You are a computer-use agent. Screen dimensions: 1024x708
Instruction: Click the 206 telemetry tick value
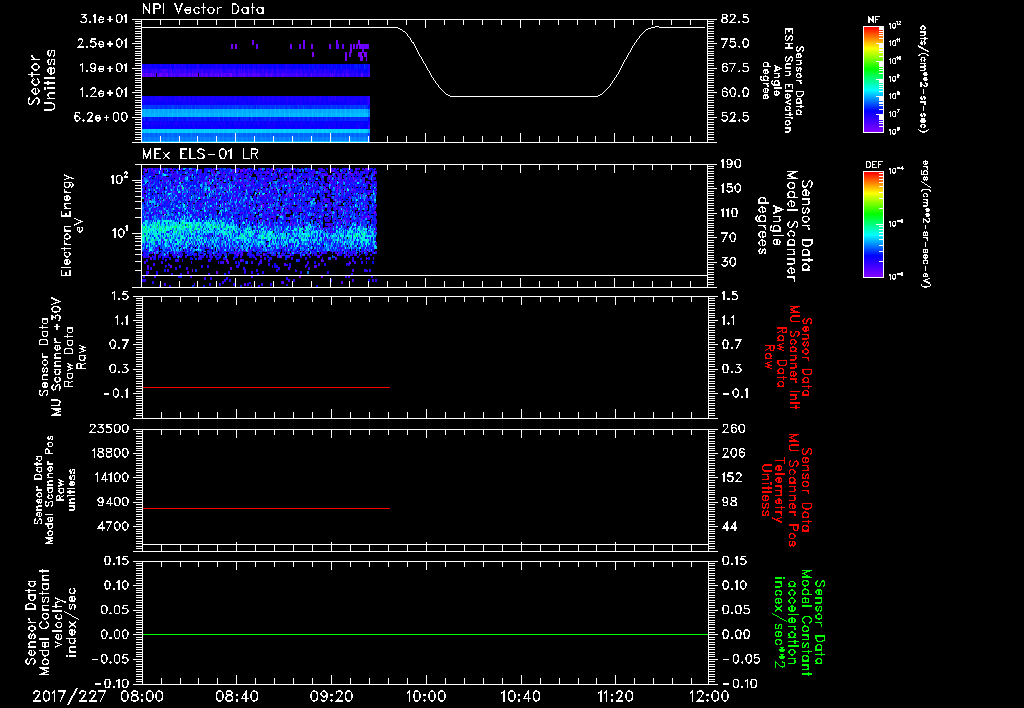(732, 453)
